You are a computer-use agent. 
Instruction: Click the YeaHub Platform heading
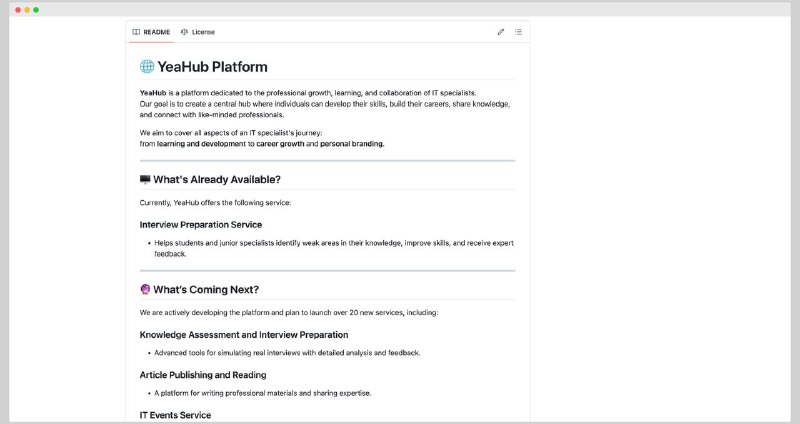(212, 67)
